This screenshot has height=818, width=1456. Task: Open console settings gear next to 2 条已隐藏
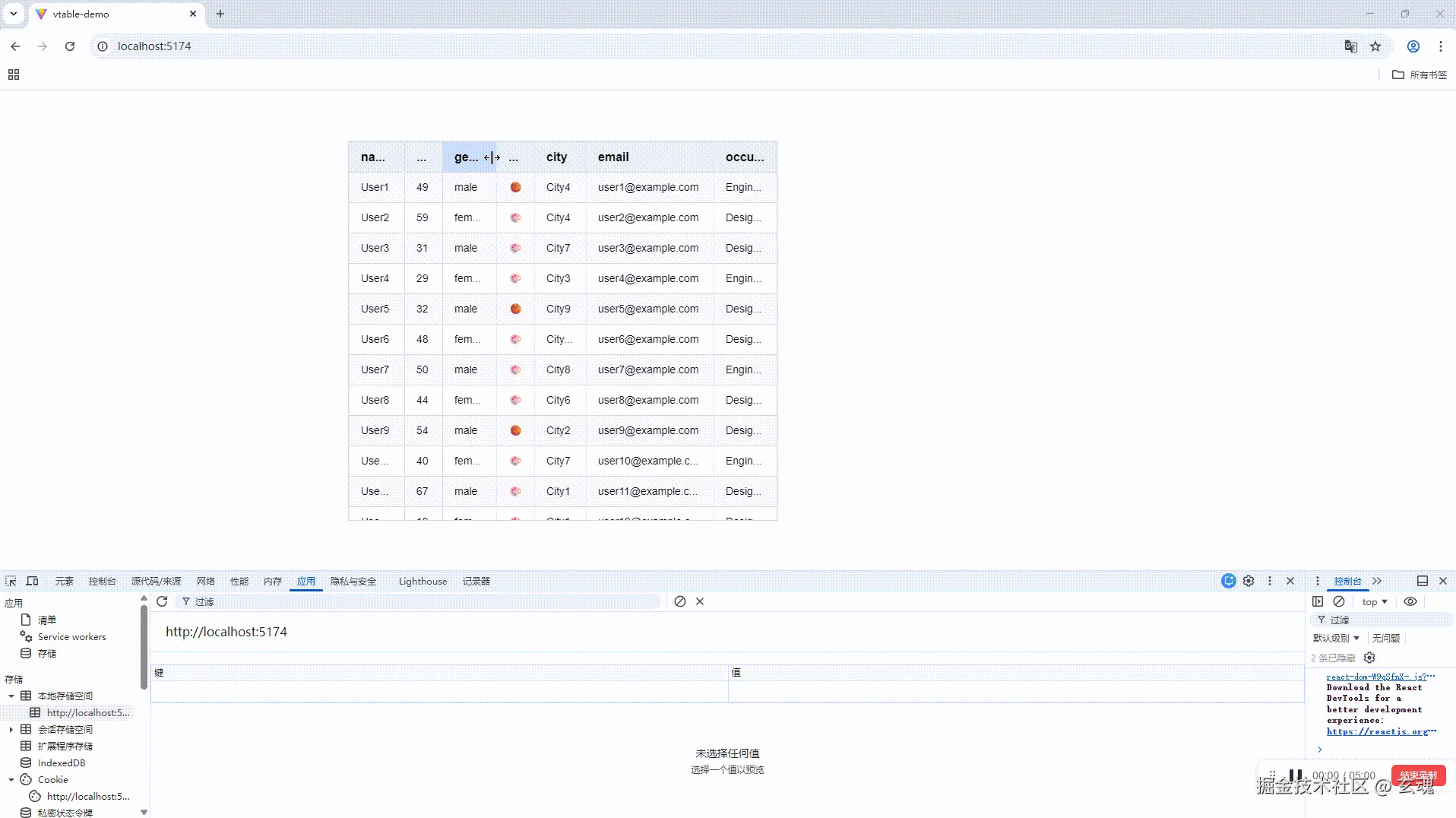tap(1369, 658)
